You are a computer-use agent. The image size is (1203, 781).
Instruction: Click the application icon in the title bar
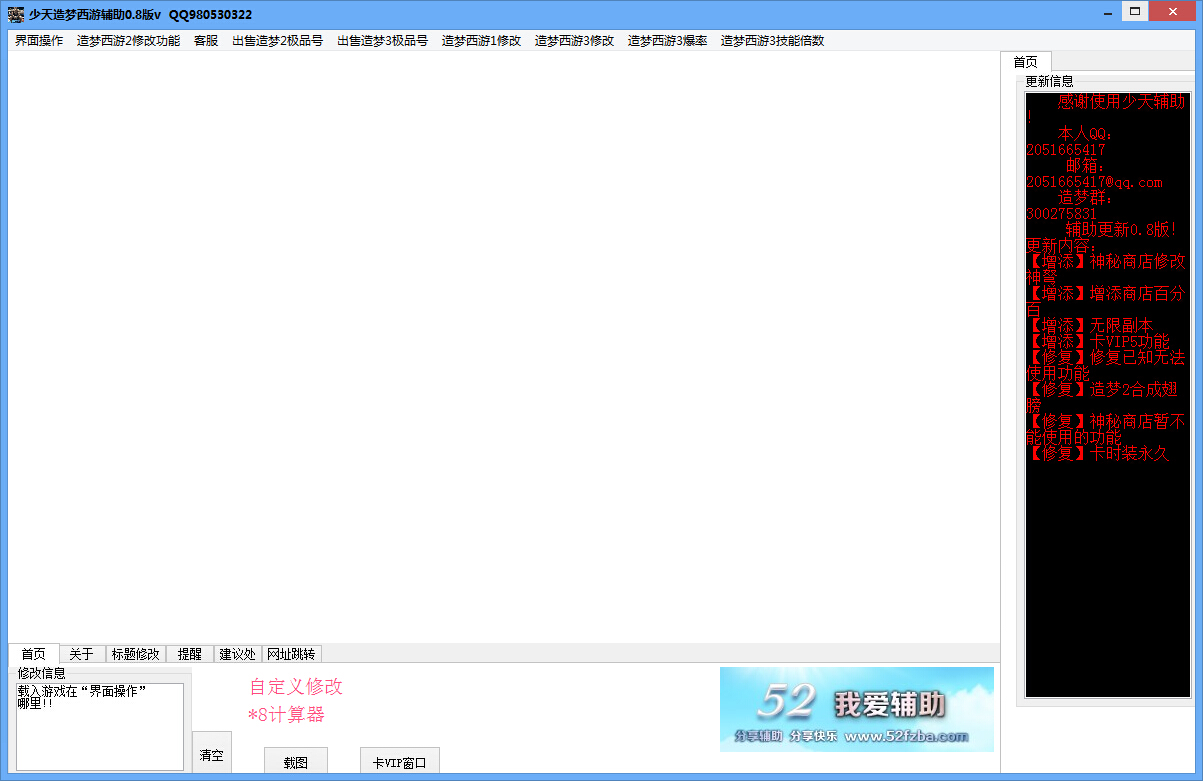16,14
